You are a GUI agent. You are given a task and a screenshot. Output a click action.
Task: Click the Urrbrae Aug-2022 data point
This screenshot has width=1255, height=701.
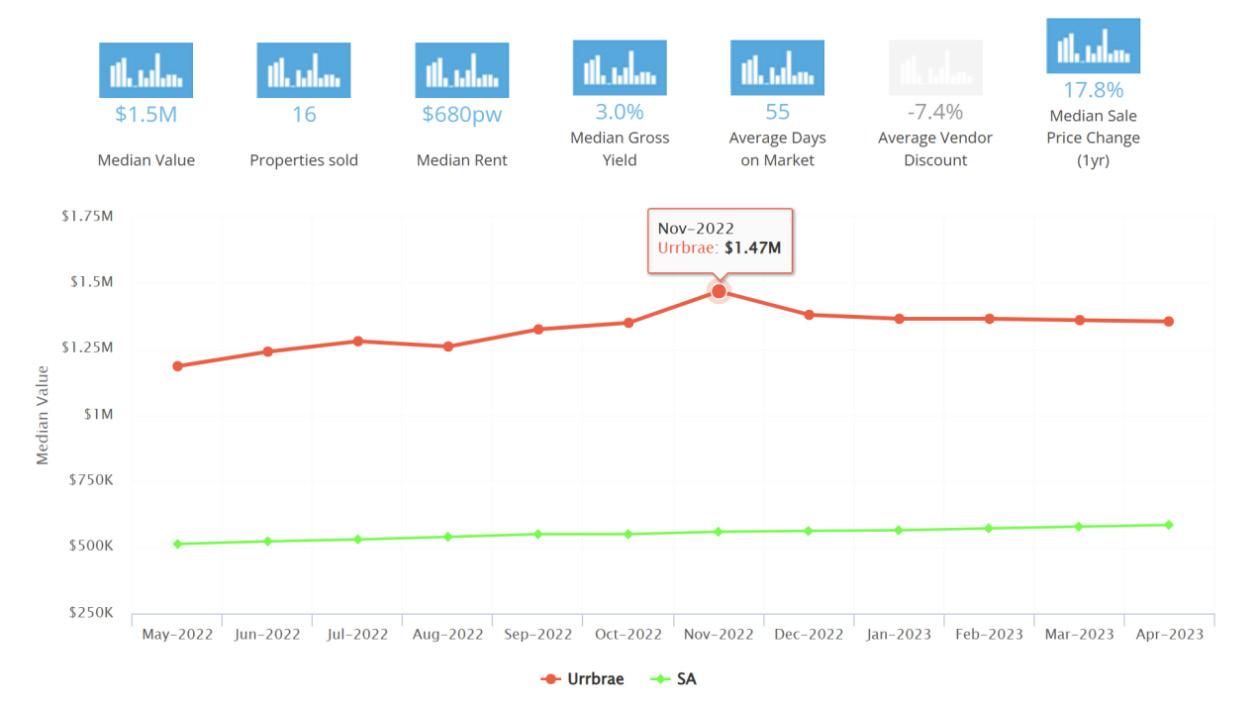tap(448, 346)
